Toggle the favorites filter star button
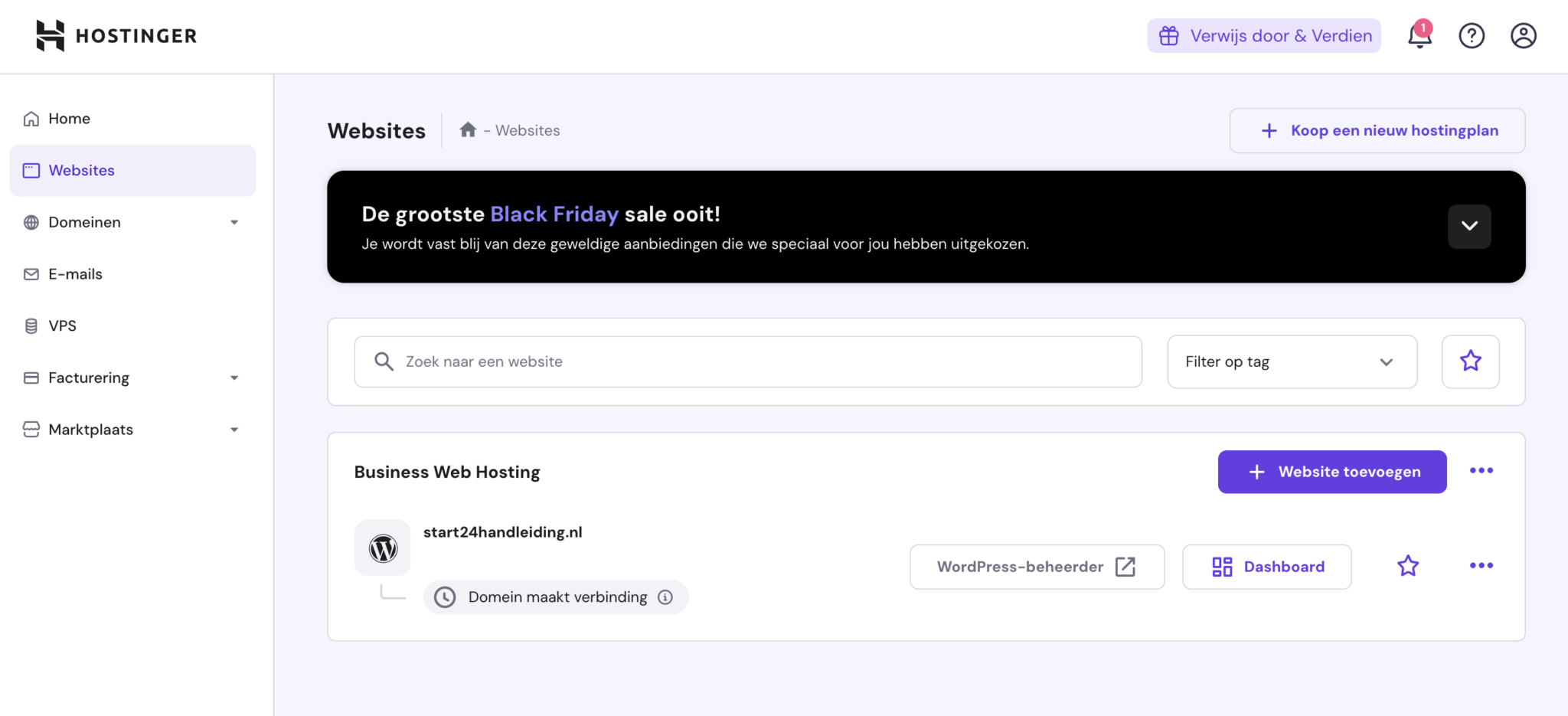The height and width of the screenshot is (716, 1568). pos(1470,361)
